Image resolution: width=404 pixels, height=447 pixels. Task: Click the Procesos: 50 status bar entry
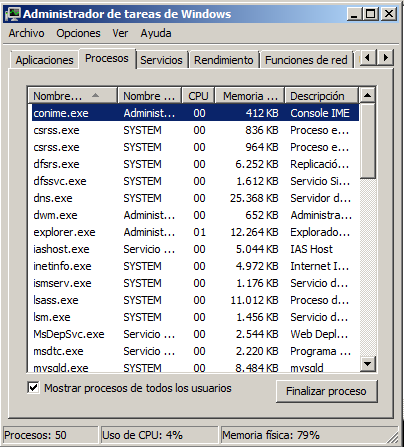click(50, 435)
